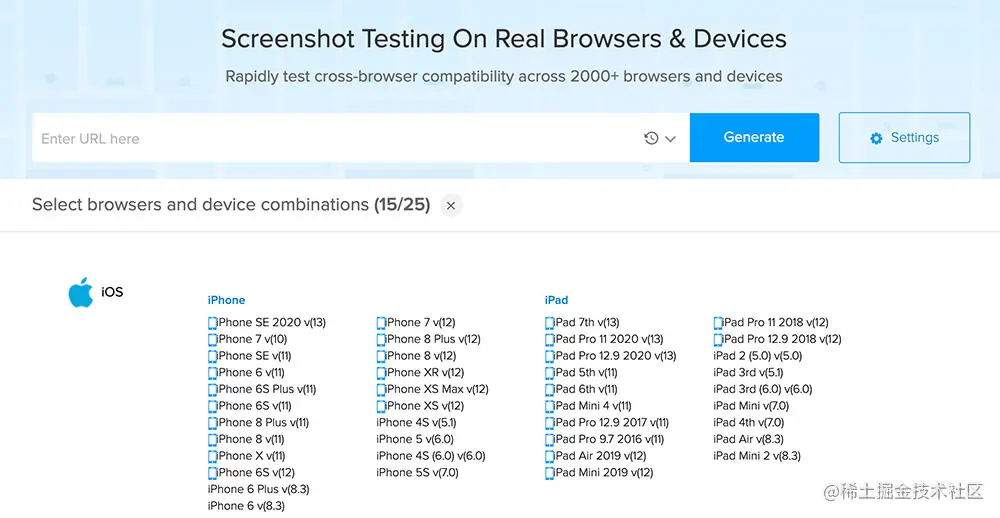Focus the Enter URL here field
The height and width of the screenshot is (518, 1000).
(330, 139)
